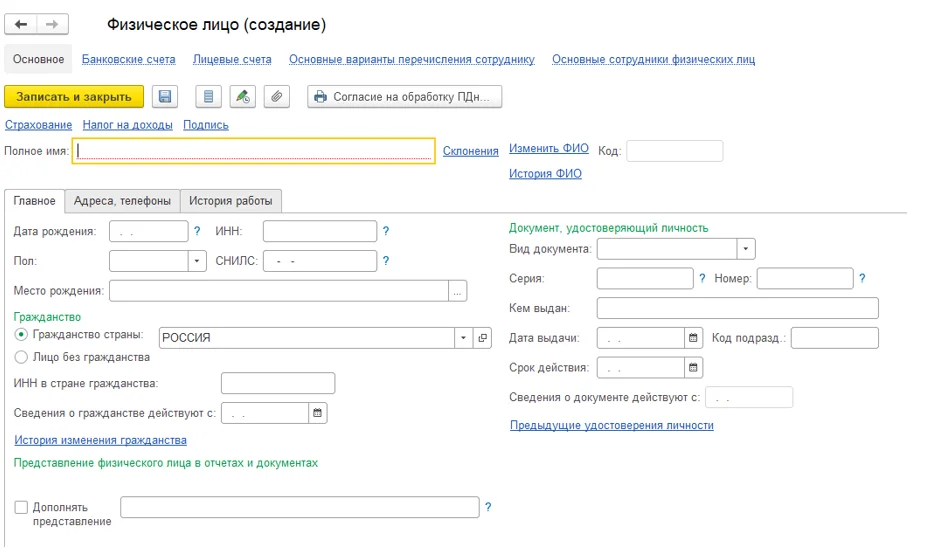926x554 pixels.
Task: Open История изменения гражданства link
Action: 100,440
